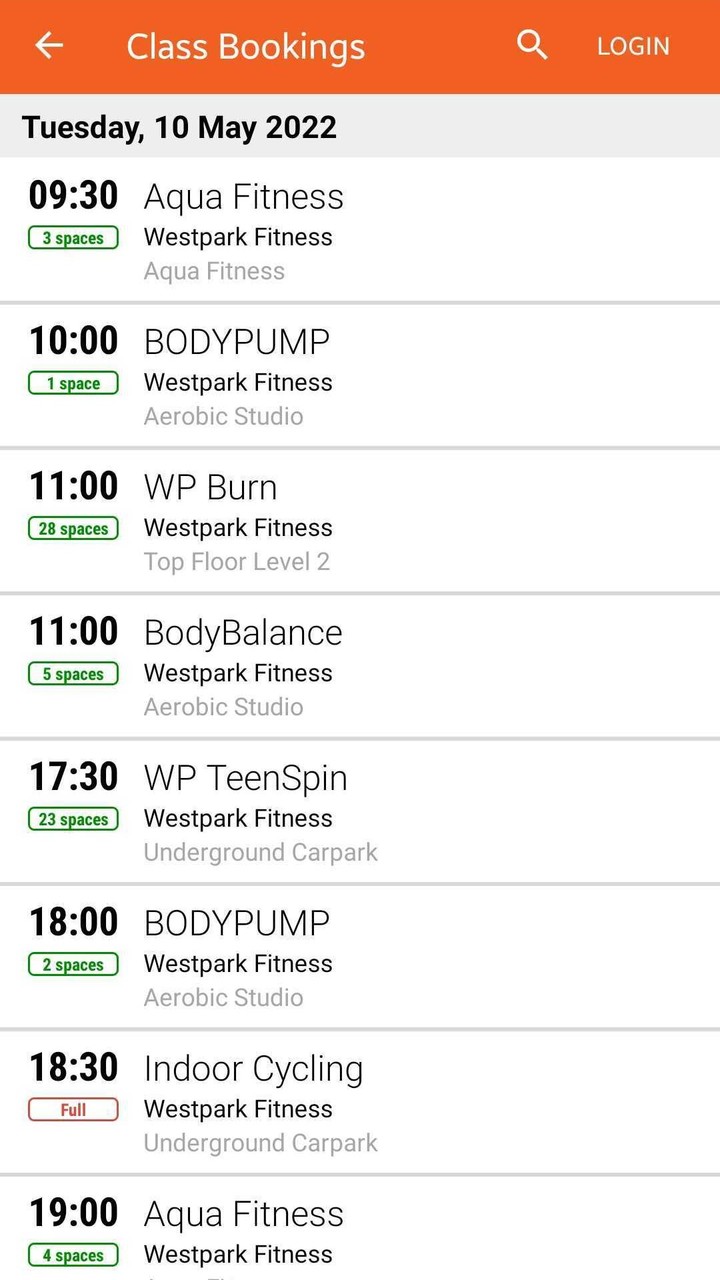Select the 23 spaces badge for WP TeenSpin
The height and width of the screenshot is (1280, 720).
(73, 819)
